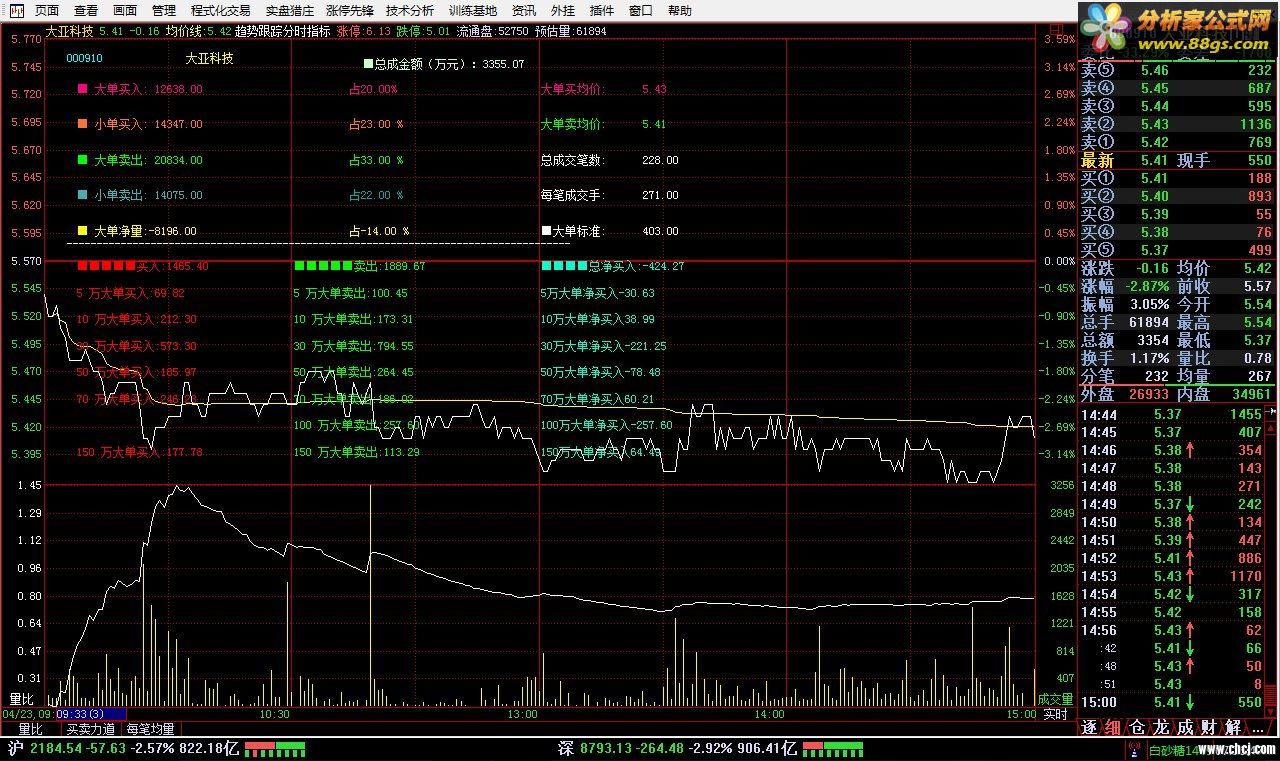The height and width of the screenshot is (761, 1280).
Task: Select the 解 tab in the right panel
Action: (1233, 727)
